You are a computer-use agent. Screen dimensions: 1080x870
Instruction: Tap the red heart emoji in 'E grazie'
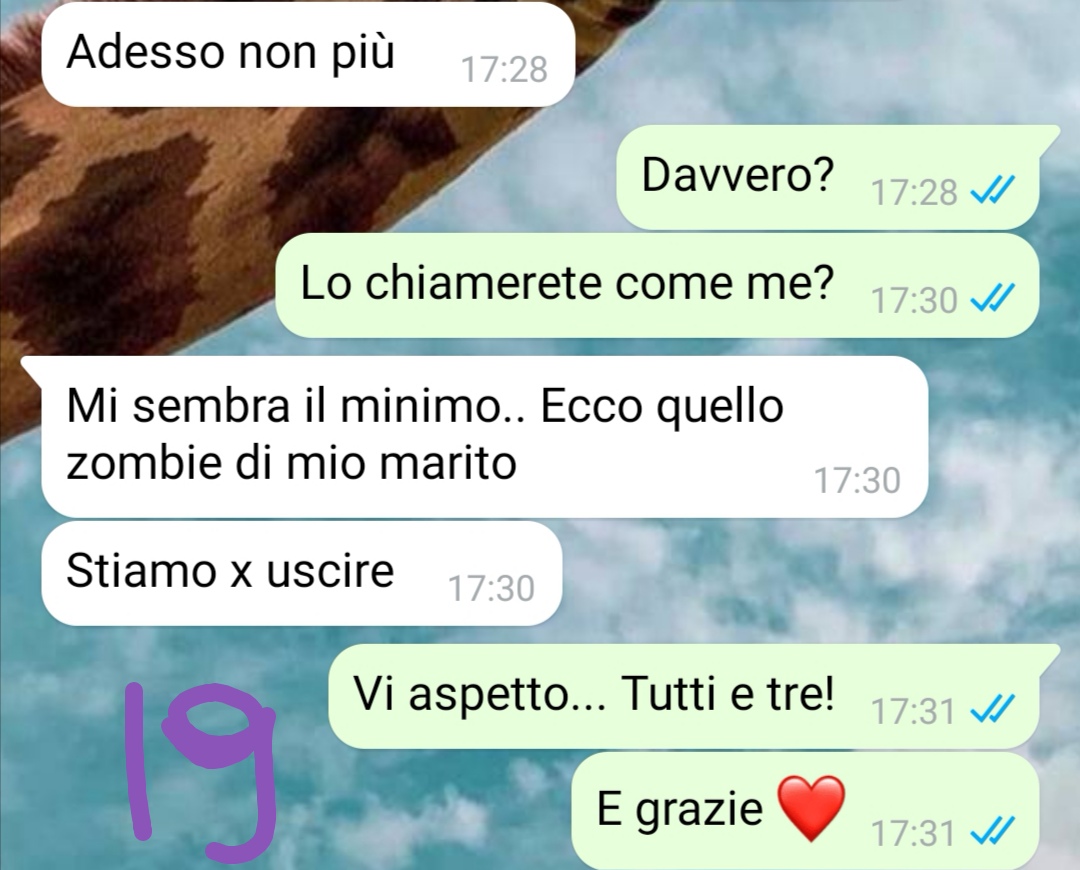811,809
